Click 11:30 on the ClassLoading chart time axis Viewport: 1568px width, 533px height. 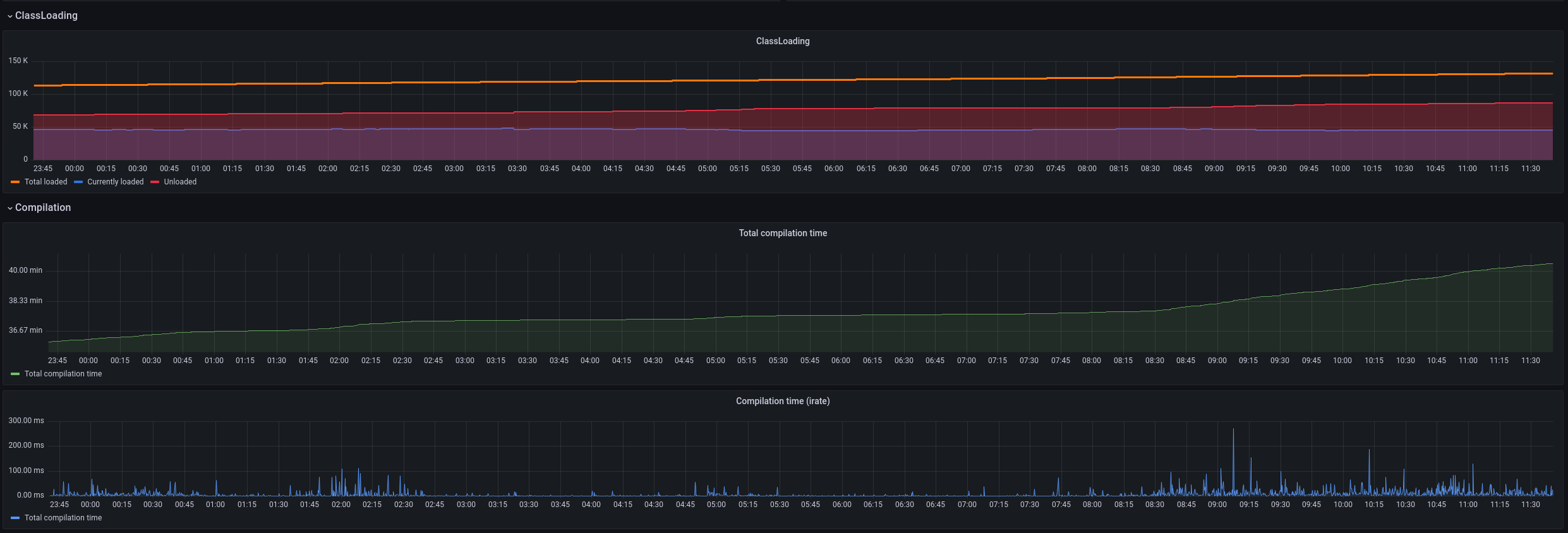click(x=1531, y=169)
